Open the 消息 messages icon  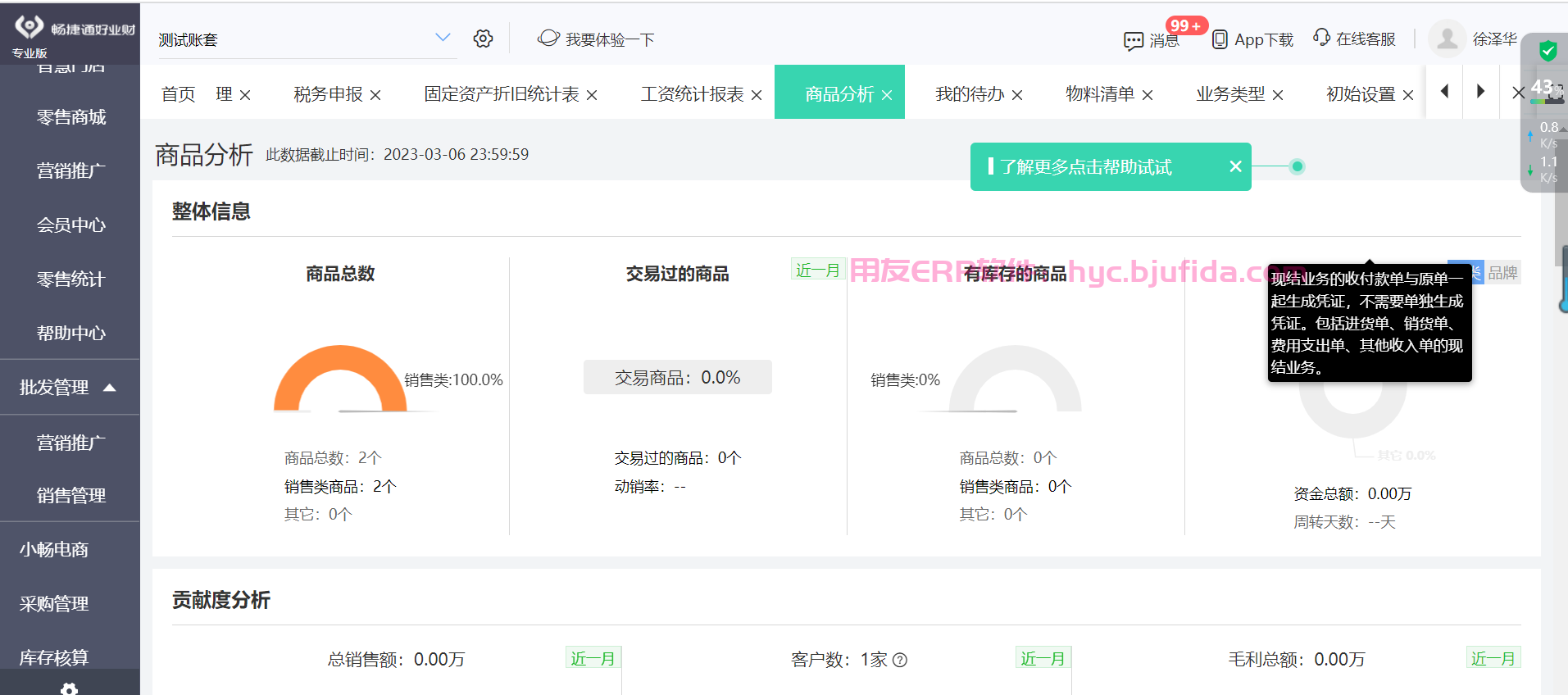[x=1134, y=40]
